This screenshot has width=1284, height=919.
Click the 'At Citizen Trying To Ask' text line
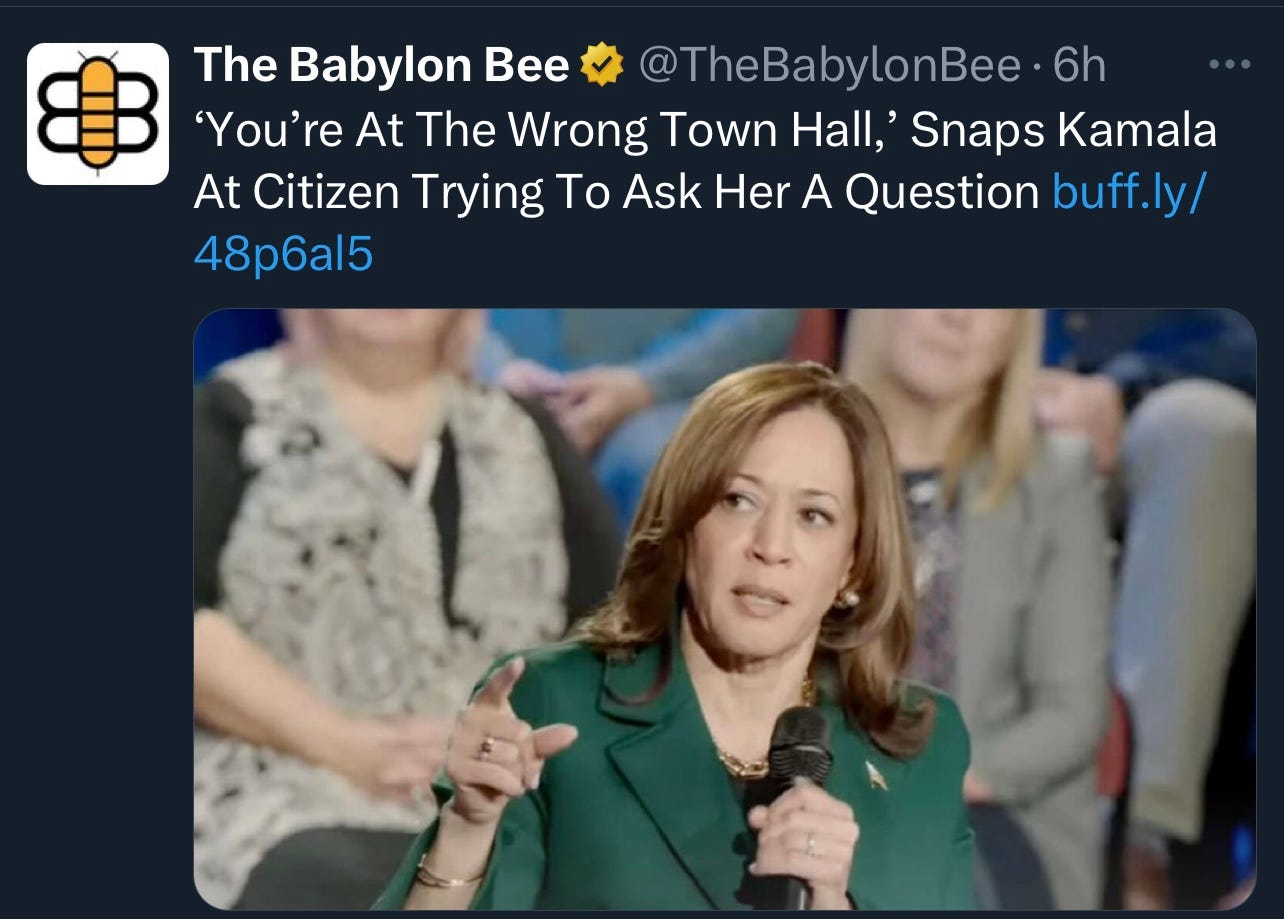pos(401,192)
